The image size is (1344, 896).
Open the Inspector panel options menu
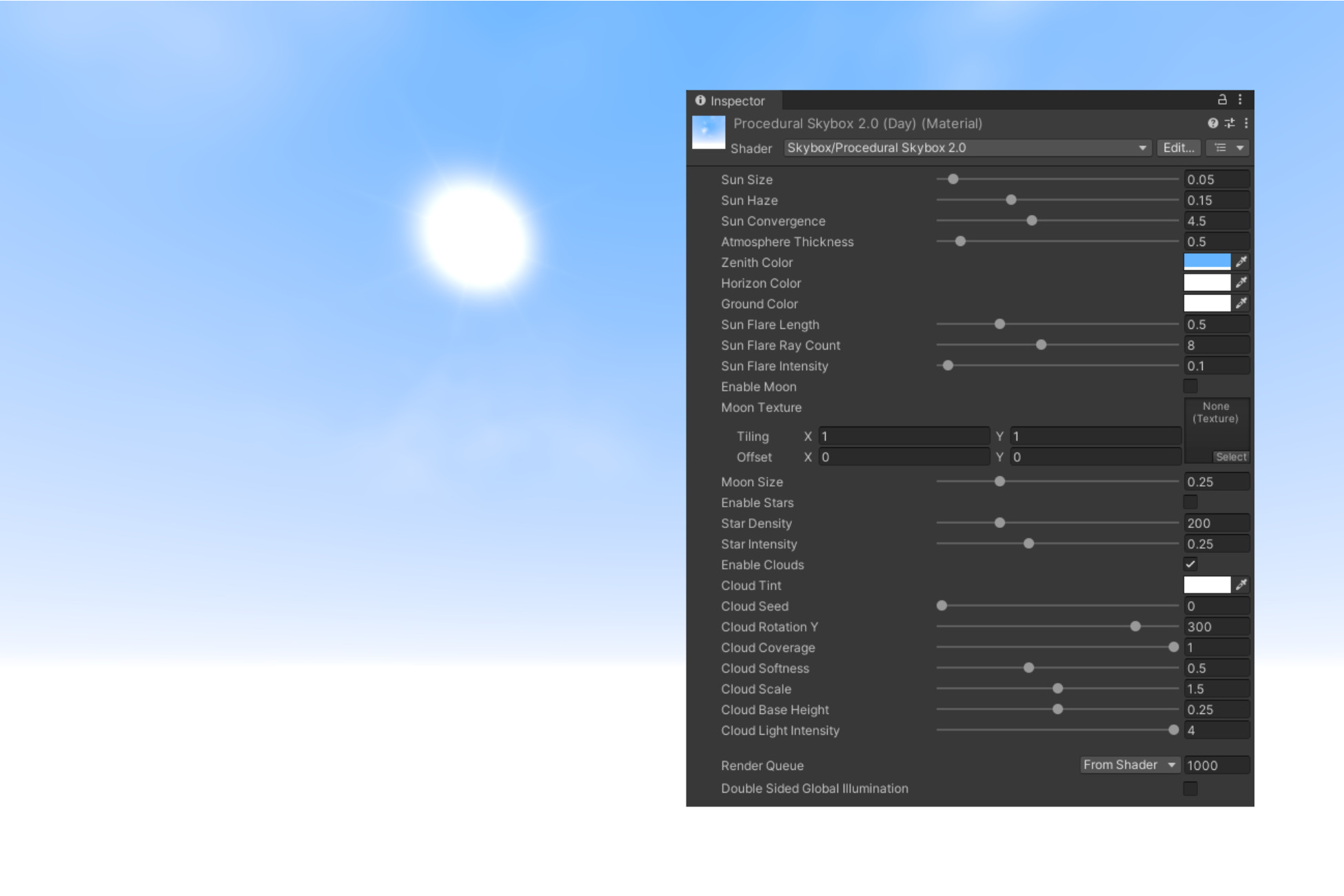(1241, 99)
